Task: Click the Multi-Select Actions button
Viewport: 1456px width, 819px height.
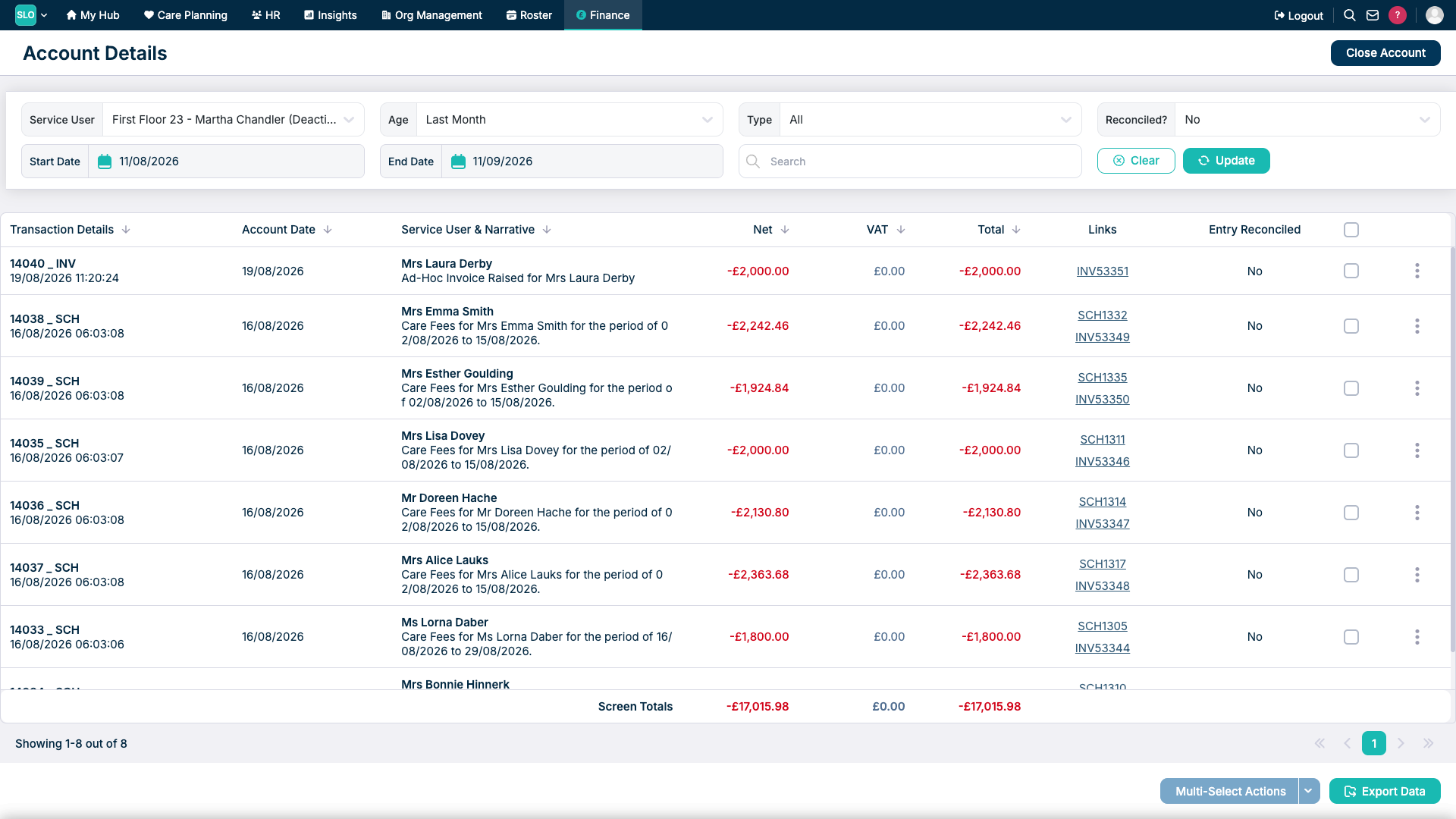Action: [x=1229, y=791]
